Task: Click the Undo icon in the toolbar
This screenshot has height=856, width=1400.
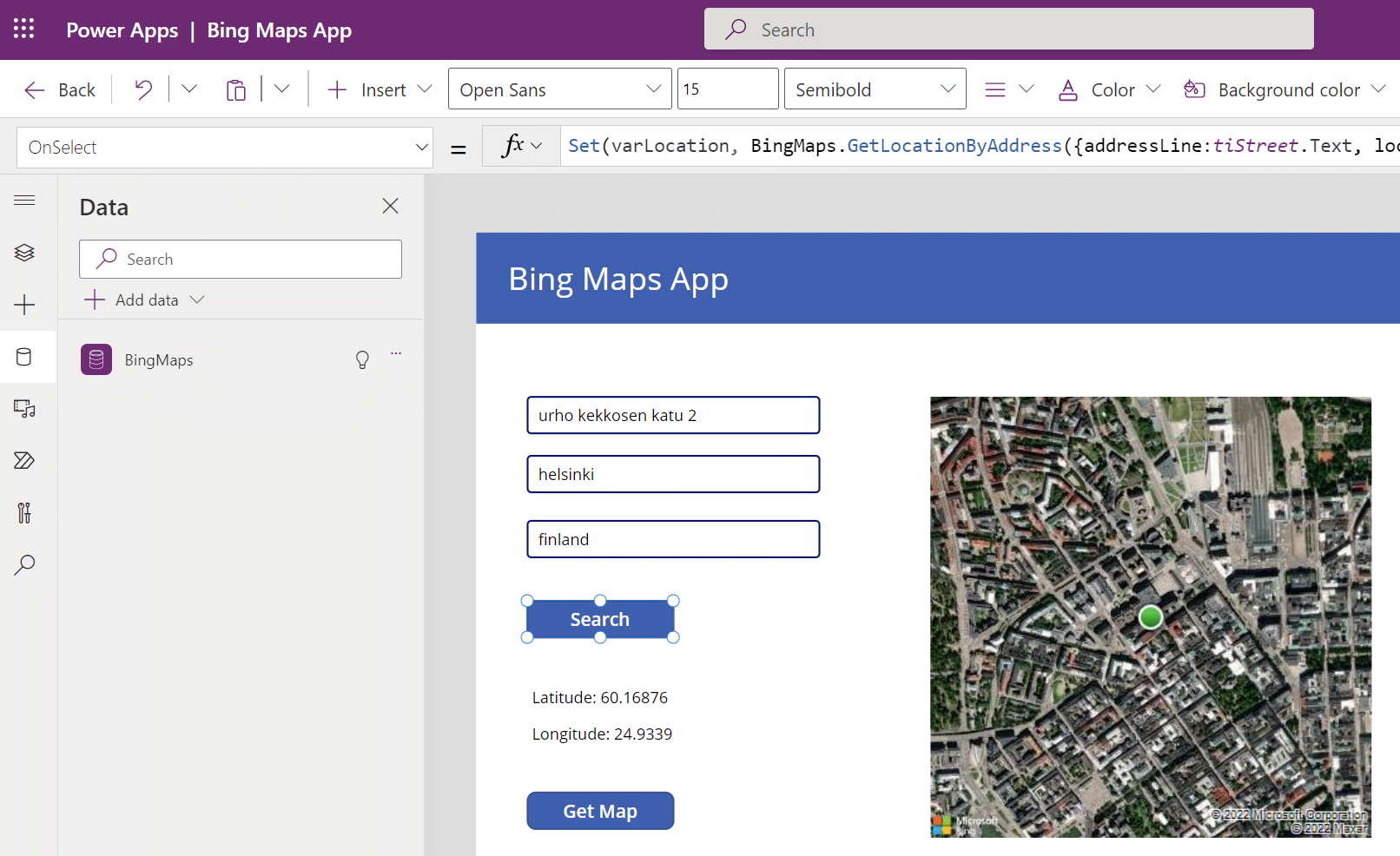Action: [142, 89]
